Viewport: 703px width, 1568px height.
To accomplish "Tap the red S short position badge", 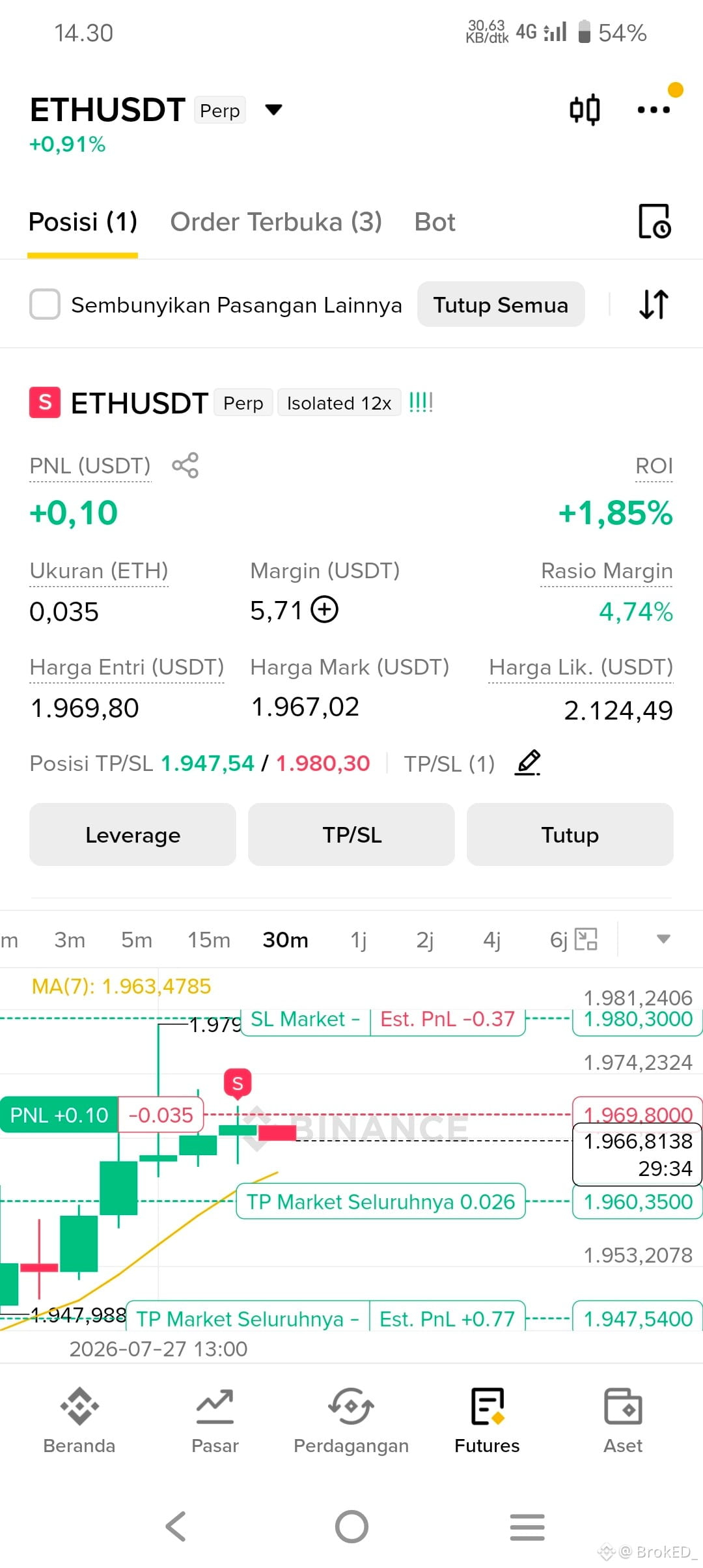I will pos(45,402).
